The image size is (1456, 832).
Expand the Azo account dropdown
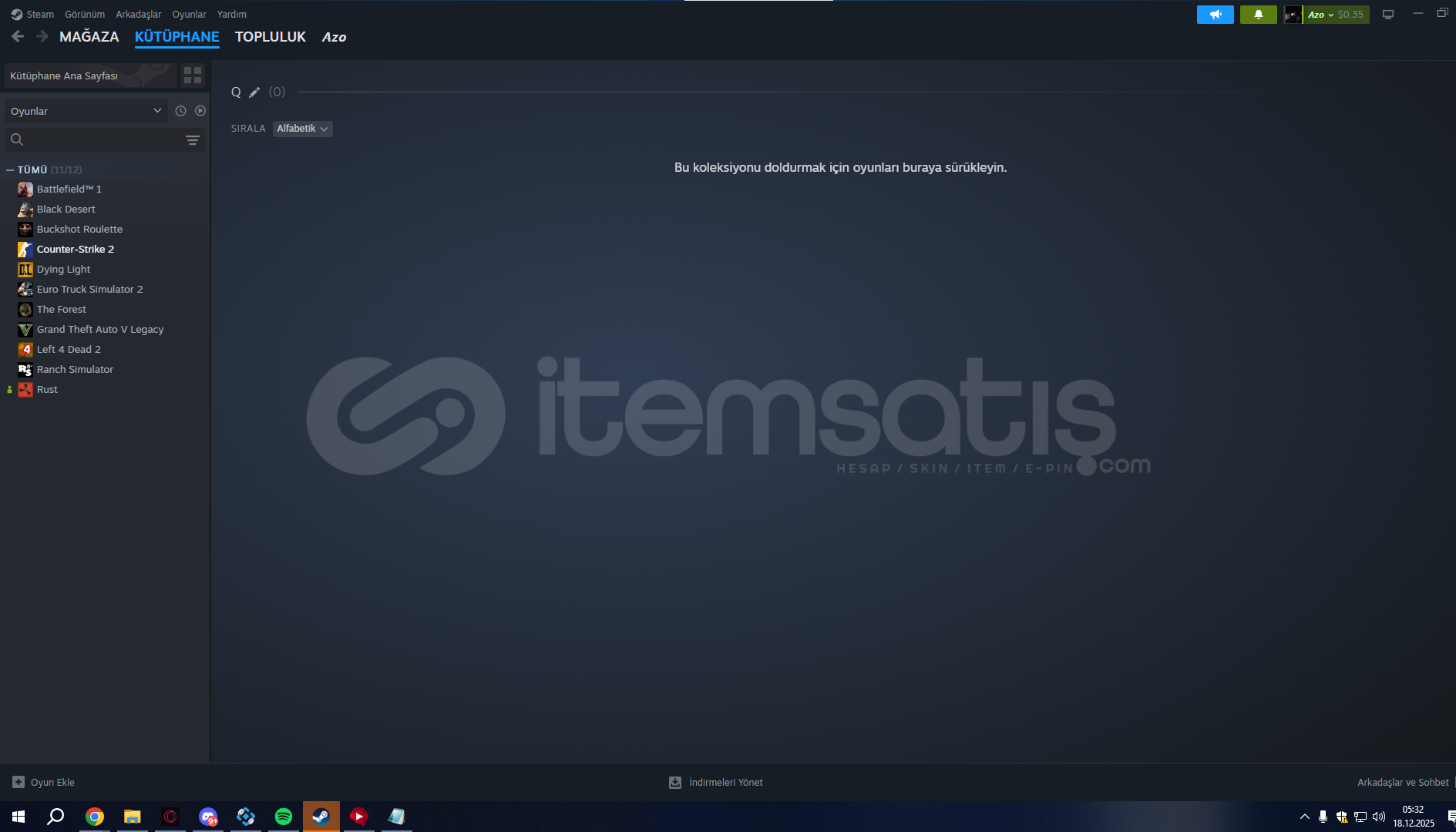coord(1321,15)
